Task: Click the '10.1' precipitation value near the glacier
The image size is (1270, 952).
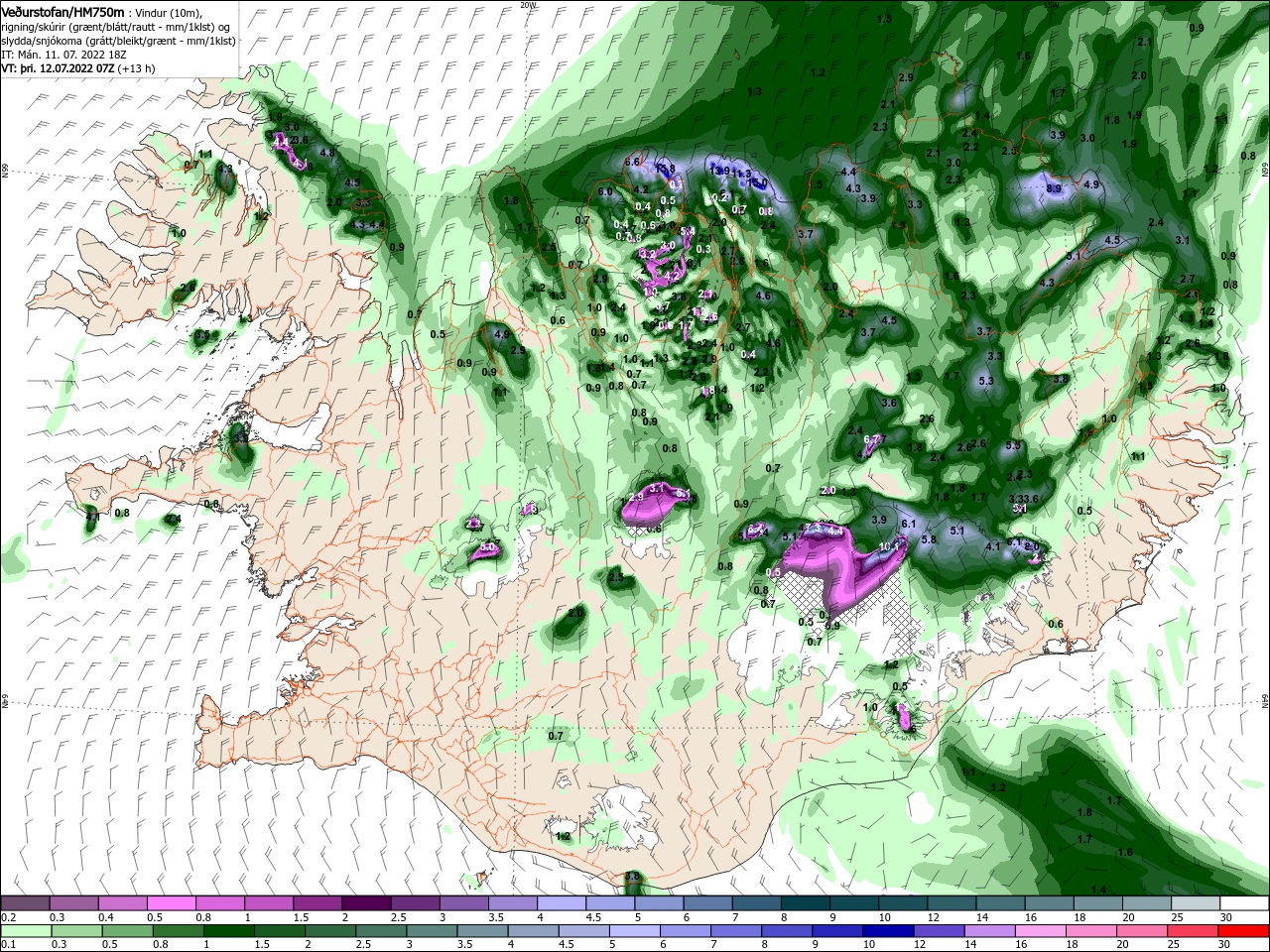Action: [x=889, y=546]
